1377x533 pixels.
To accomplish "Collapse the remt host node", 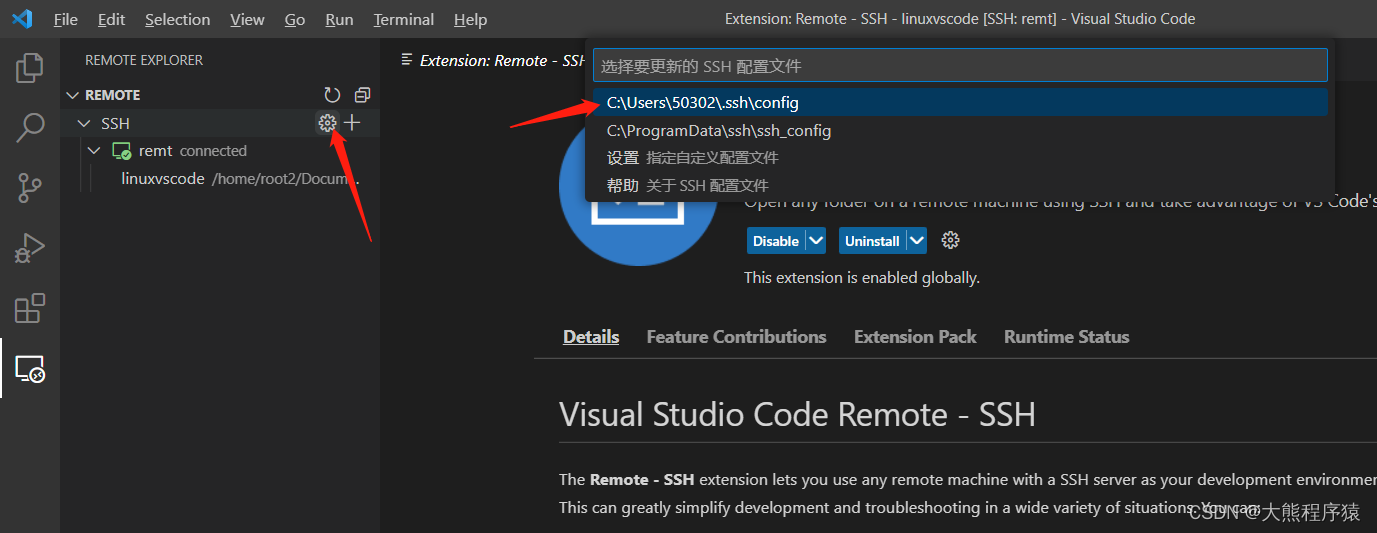I will pos(94,151).
